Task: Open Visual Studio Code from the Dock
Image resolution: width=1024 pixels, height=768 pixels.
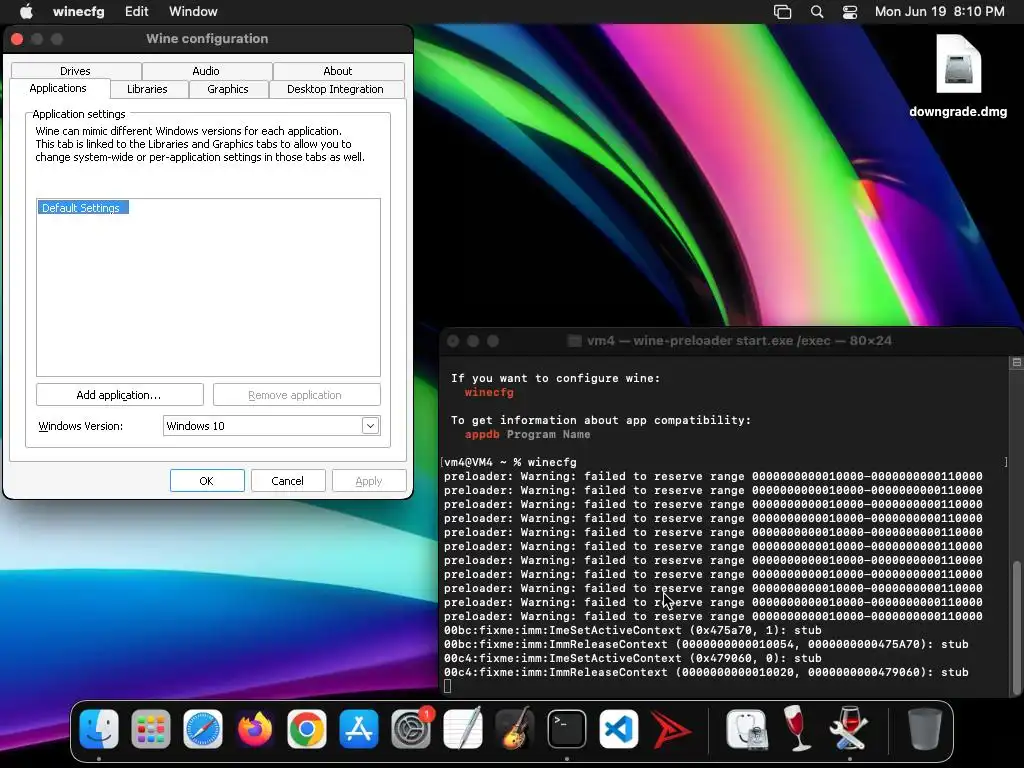Action: [618, 729]
